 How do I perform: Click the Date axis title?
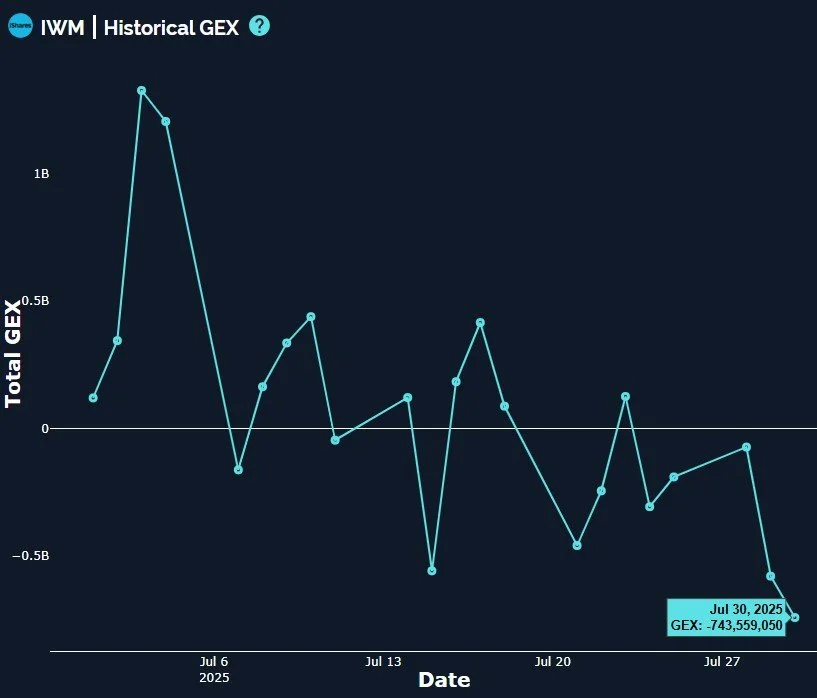444,680
